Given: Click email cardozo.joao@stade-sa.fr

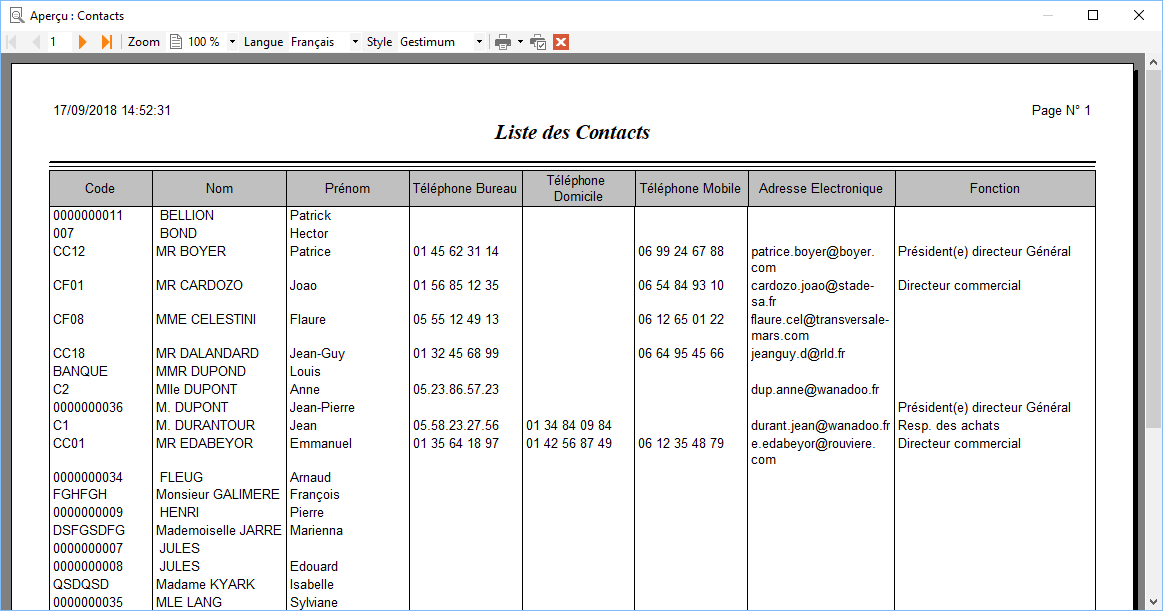Looking at the screenshot, I should 812,294.
